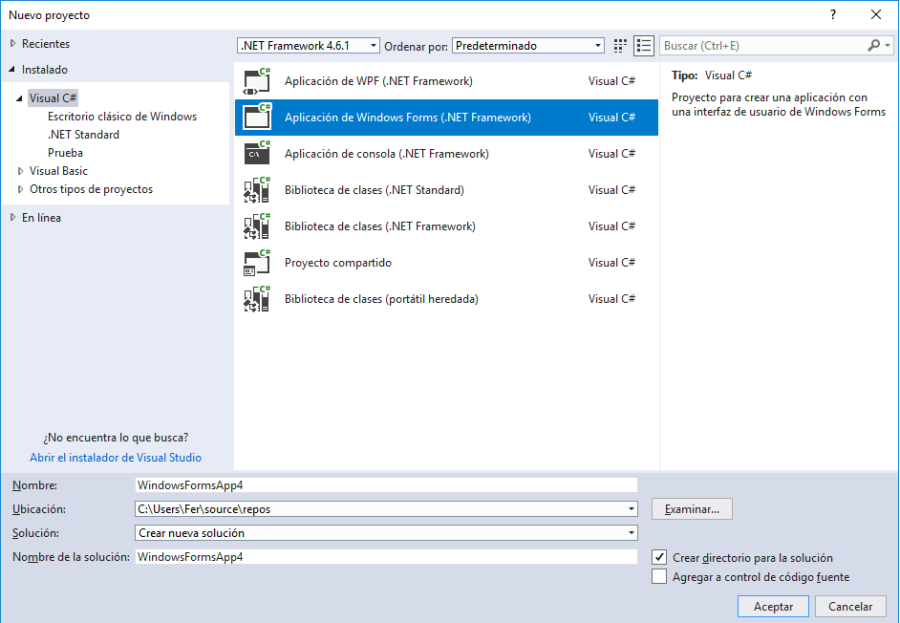Select the Prueba category under Visual C#
The width and height of the screenshot is (900, 623).
[65, 153]
